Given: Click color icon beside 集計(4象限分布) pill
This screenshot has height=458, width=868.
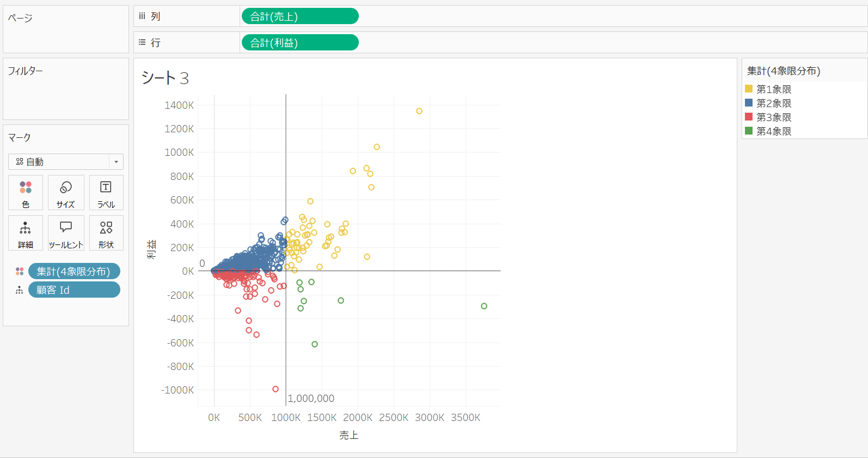Looking at the screenshot, I should (x=19, y=272).
